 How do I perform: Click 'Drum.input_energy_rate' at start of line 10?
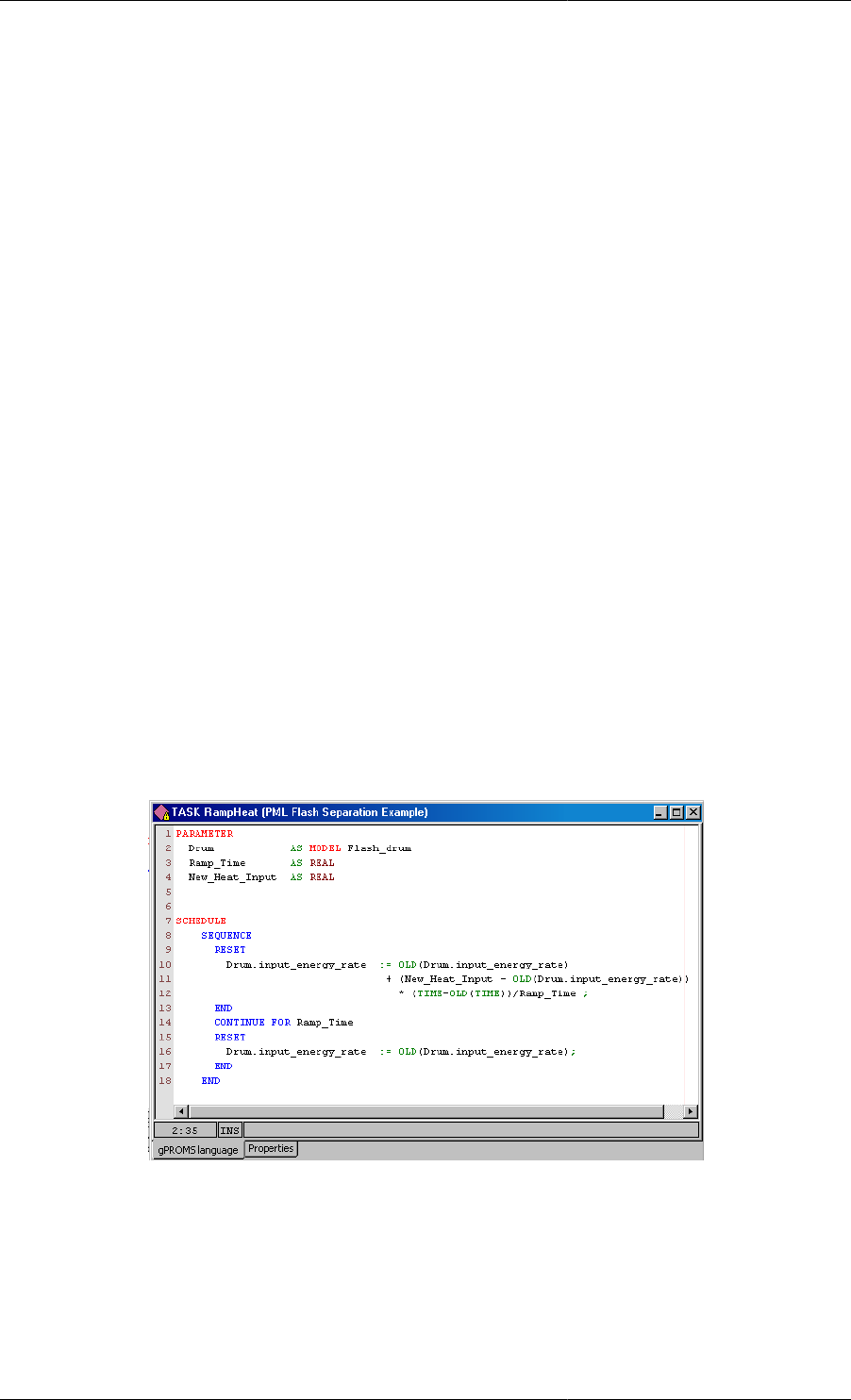296,965
